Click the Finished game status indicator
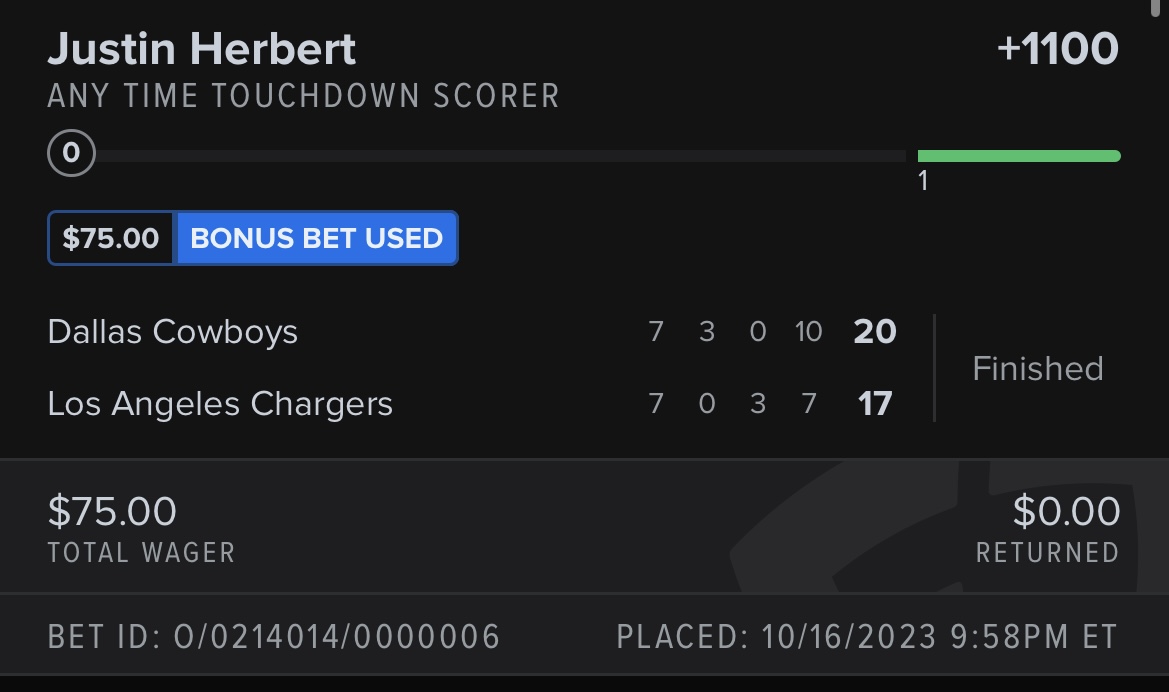Image resolution: width=1169 pixels, height=692 pixels. [x=1037, y=368]
